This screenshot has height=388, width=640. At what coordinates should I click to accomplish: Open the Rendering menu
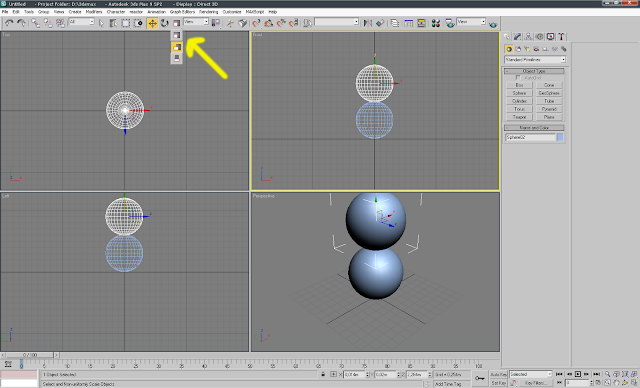point(209,12)
